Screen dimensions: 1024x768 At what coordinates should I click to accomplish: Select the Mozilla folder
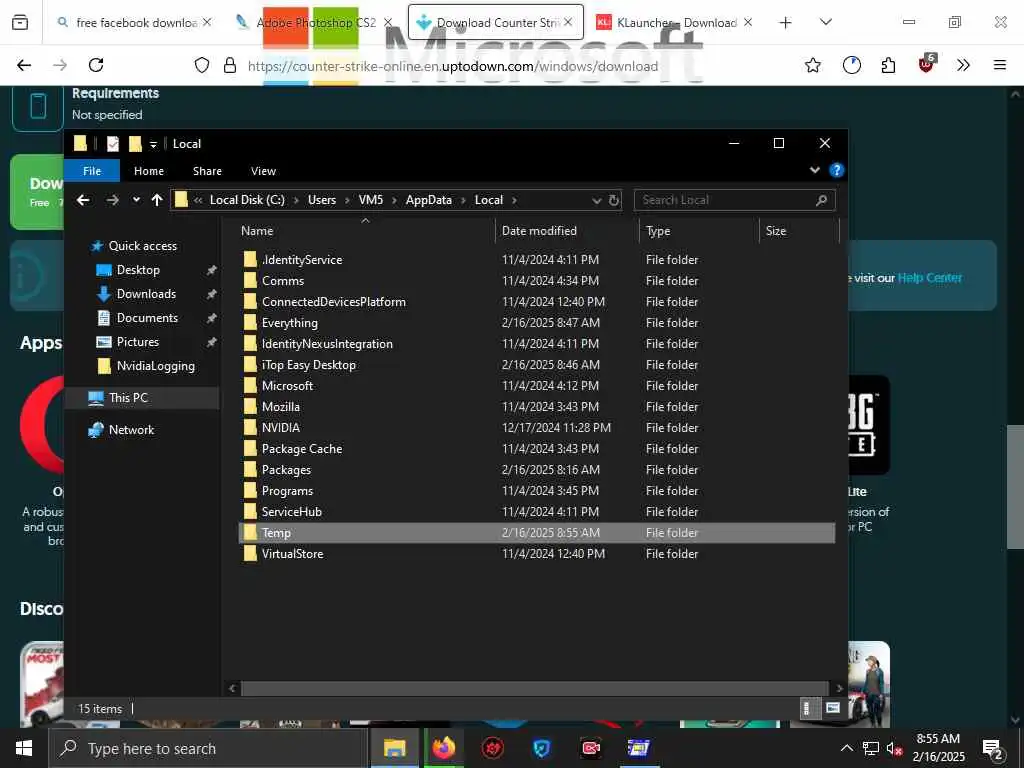[281, 407]
